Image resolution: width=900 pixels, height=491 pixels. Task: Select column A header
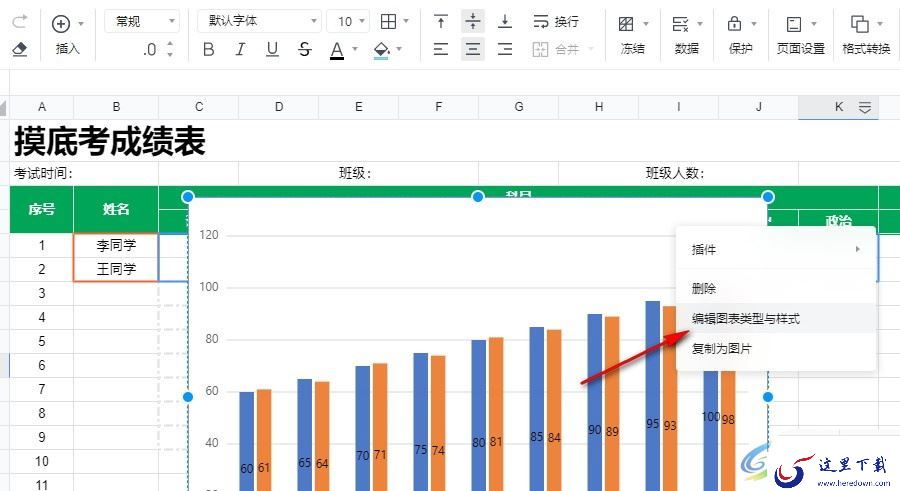41,107
